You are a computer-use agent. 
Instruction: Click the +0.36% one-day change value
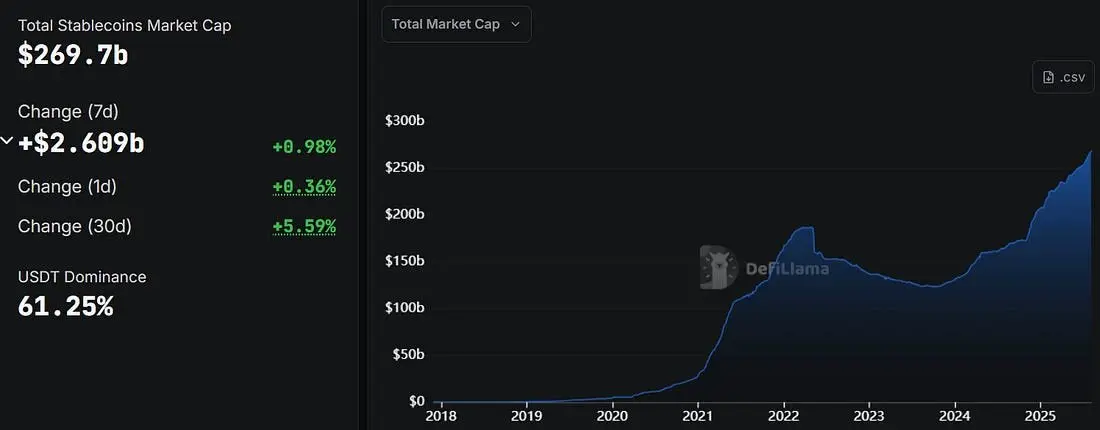304,187
